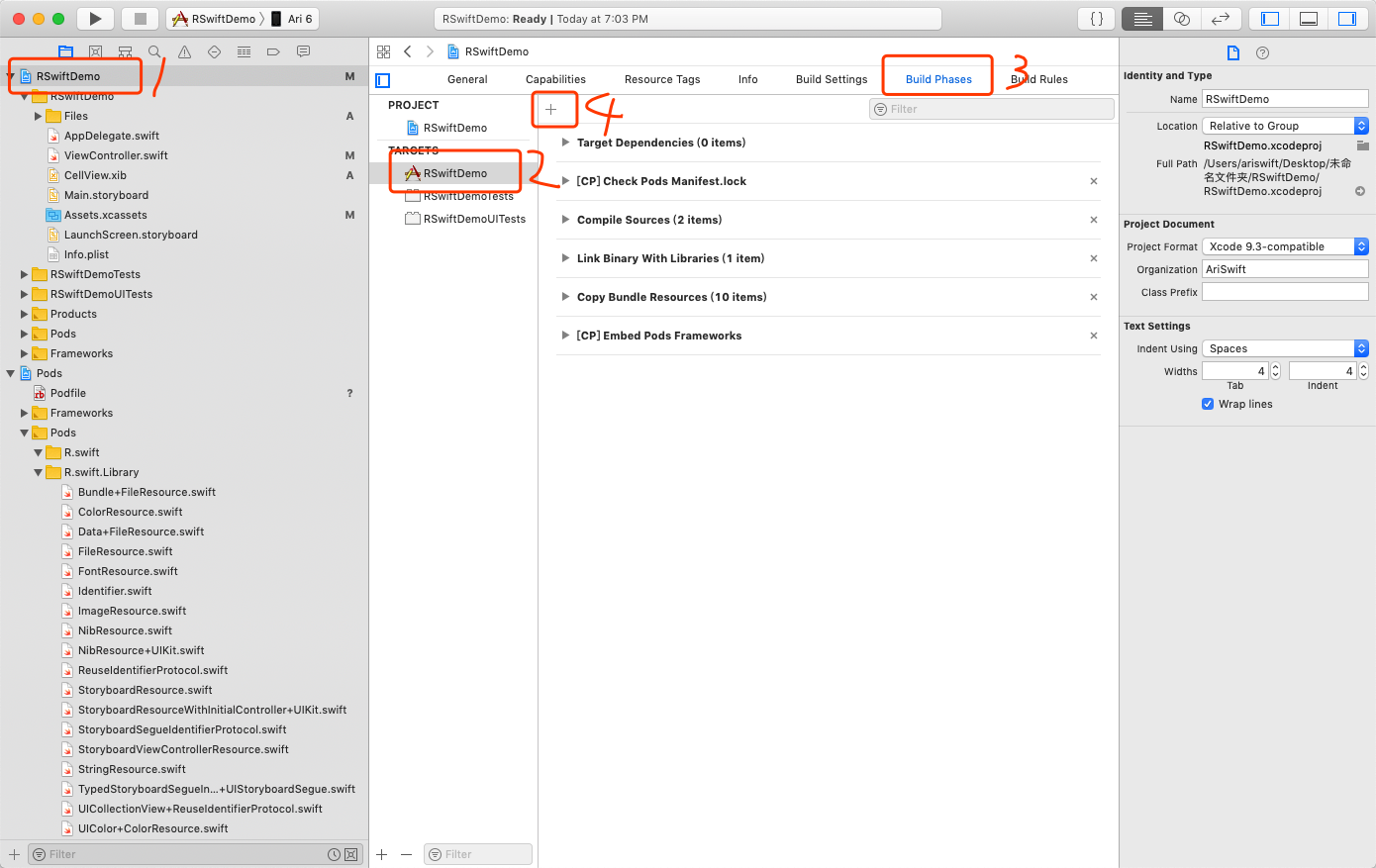Open the Info tab
1376x868 pixels.
click(x=748, y=79)
